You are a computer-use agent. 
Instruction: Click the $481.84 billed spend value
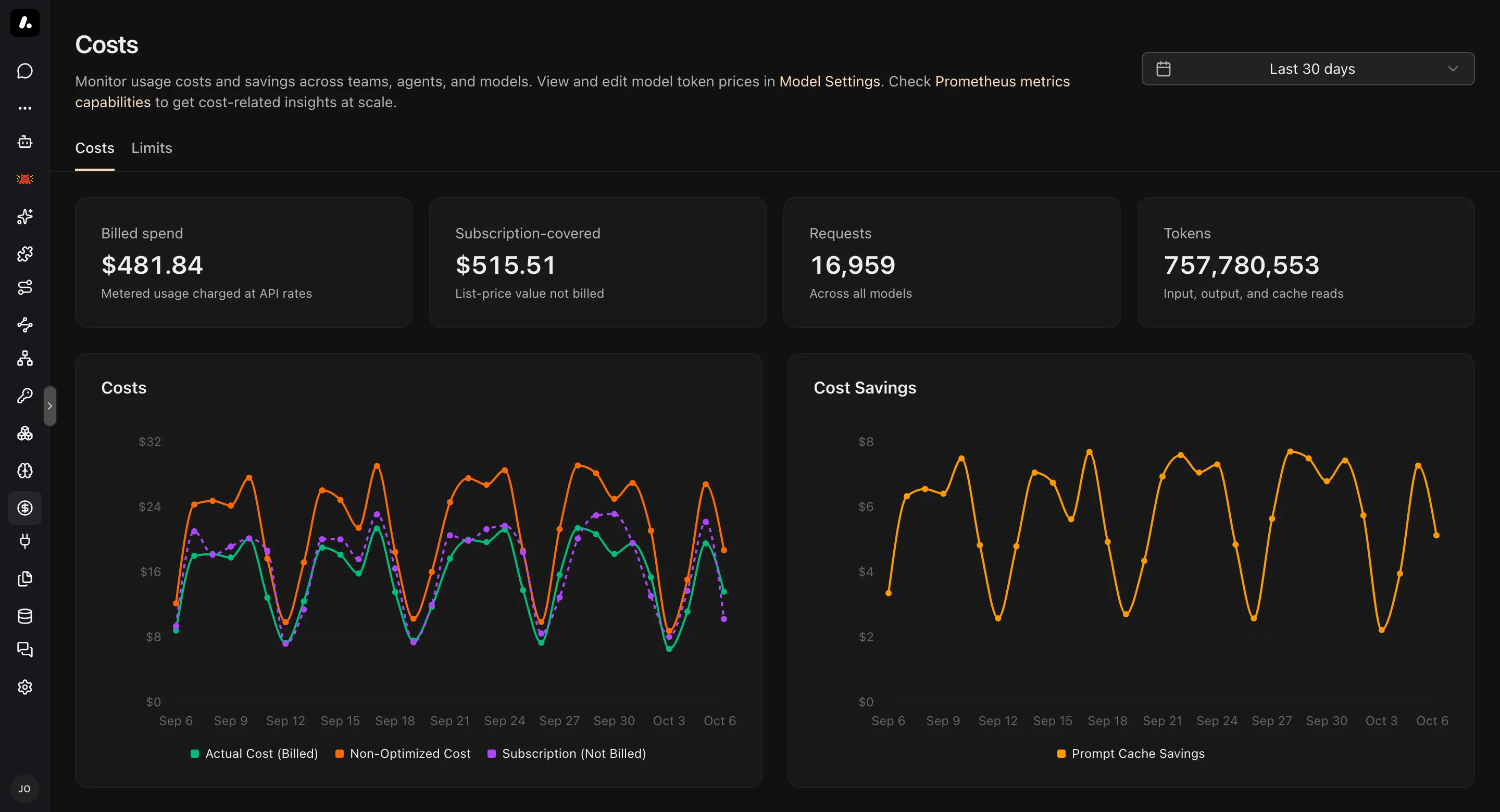152,265
